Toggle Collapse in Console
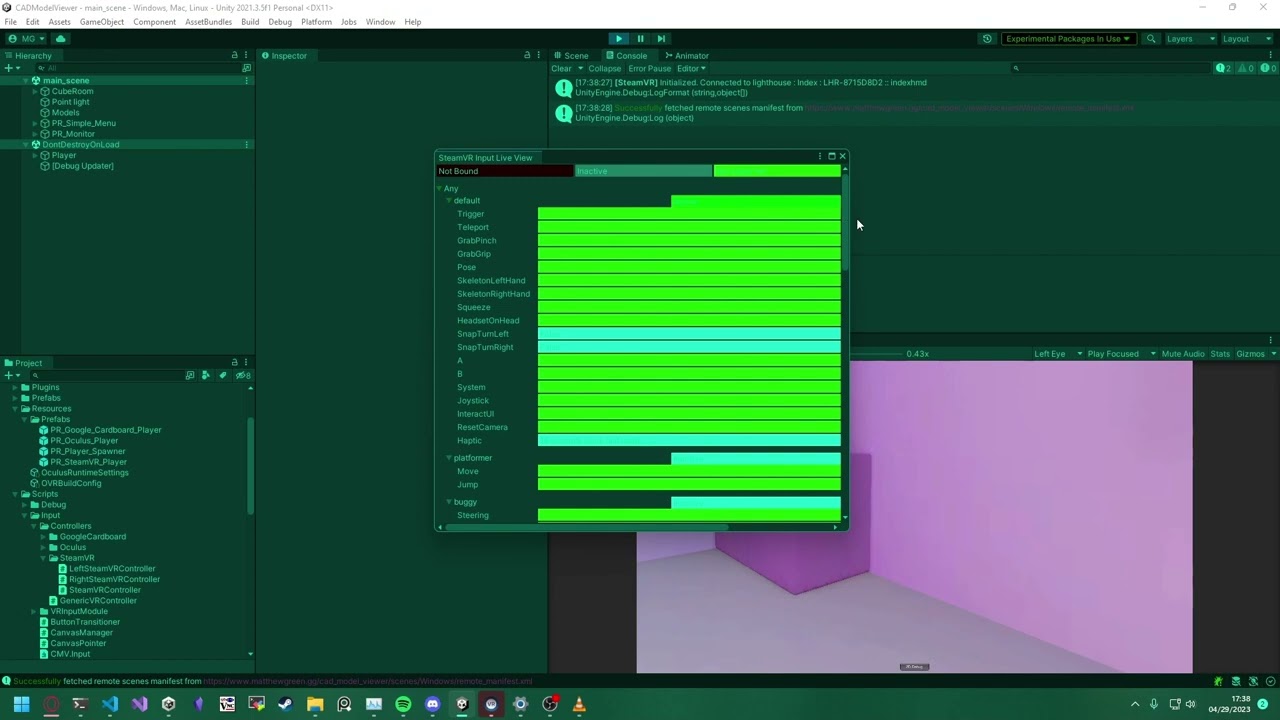The height and width of the screenshot is (720, 1280). point(604,69)
